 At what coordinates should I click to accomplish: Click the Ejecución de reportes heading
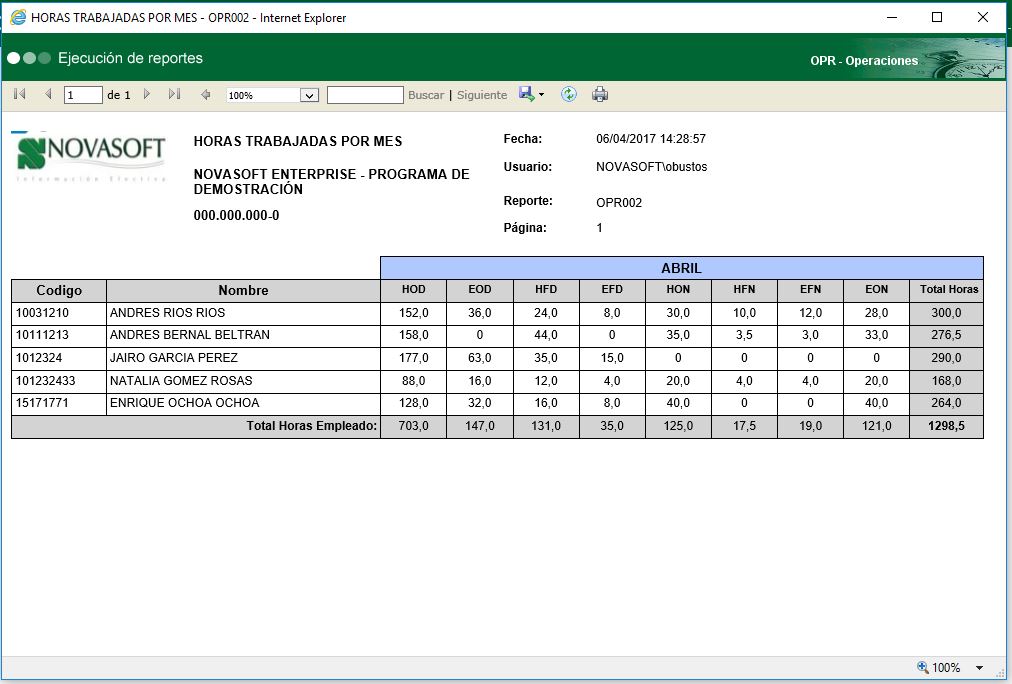pos(130,58)
